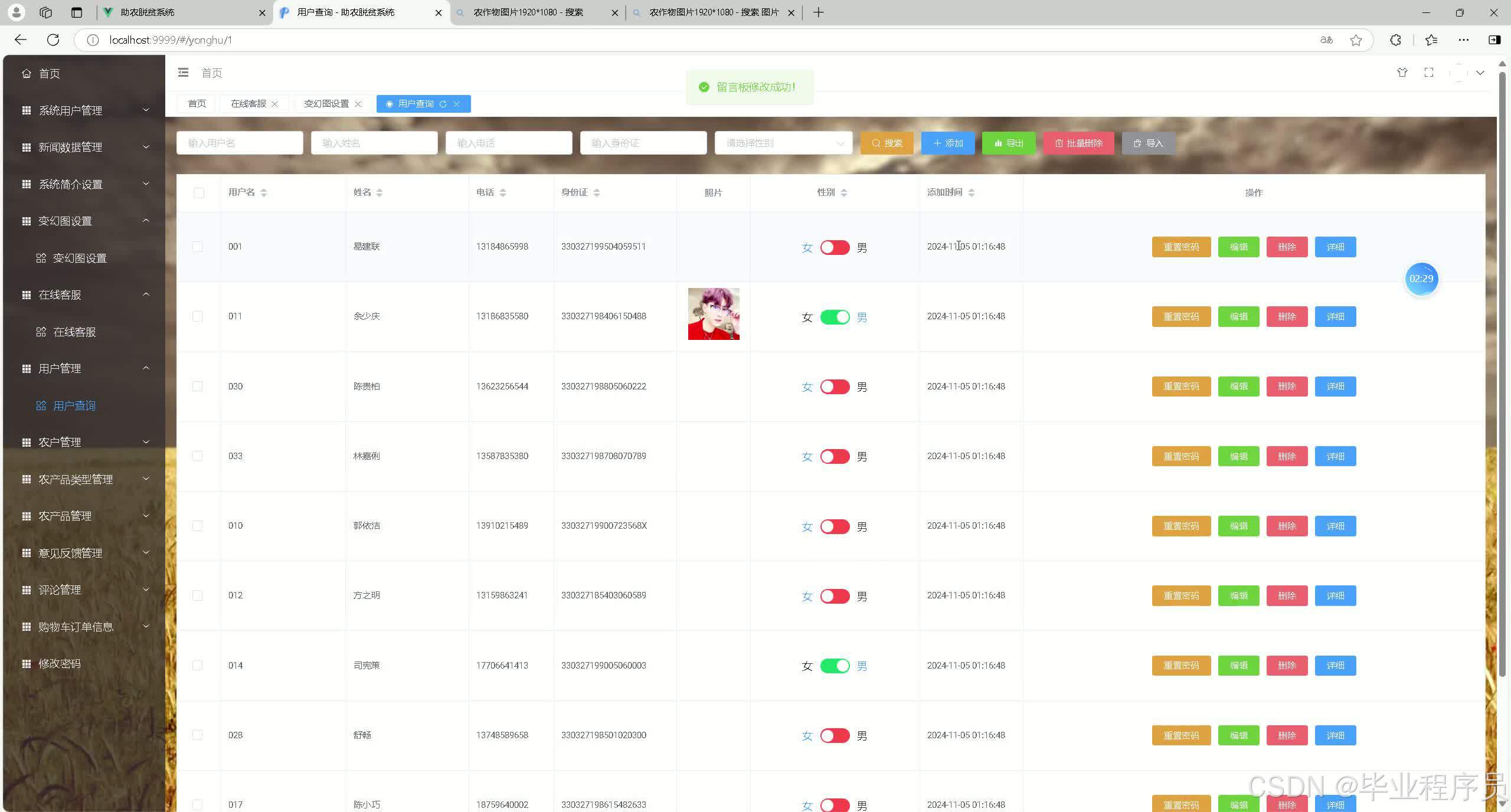
Task: Sort the table by 姓名 column
Action: (x=380, y=192)
